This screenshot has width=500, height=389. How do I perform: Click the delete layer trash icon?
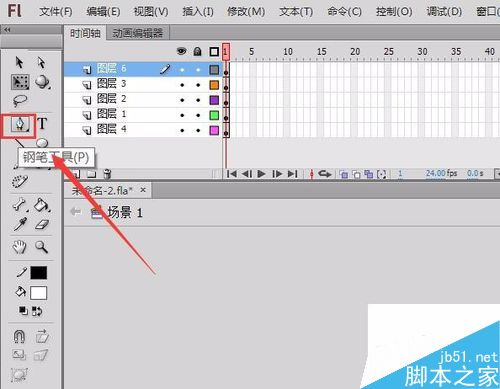click(107, 174)
